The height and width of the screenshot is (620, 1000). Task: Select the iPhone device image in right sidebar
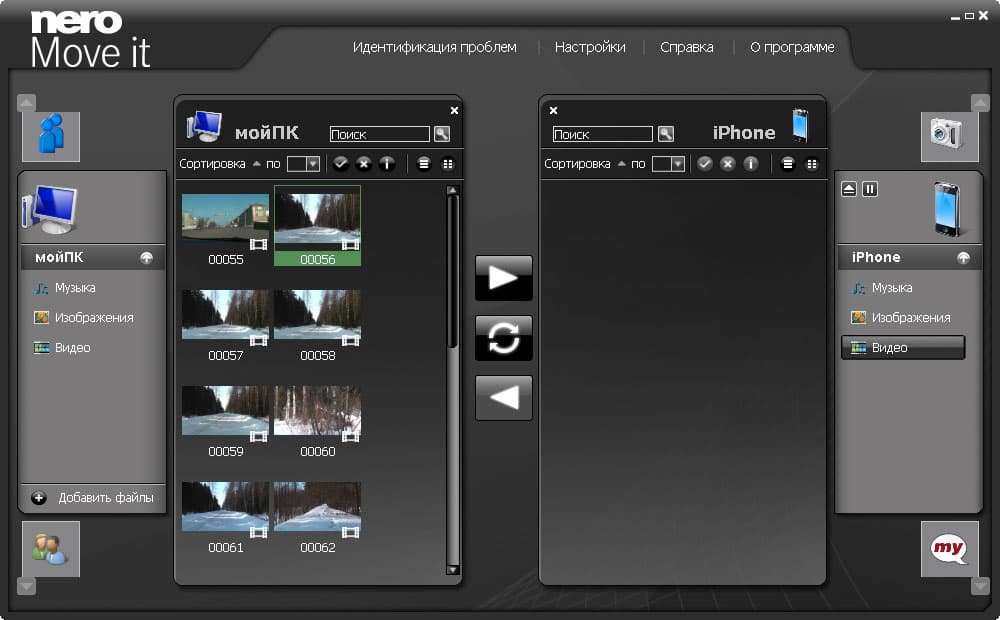pyautogui.click(x=947, y=209)
